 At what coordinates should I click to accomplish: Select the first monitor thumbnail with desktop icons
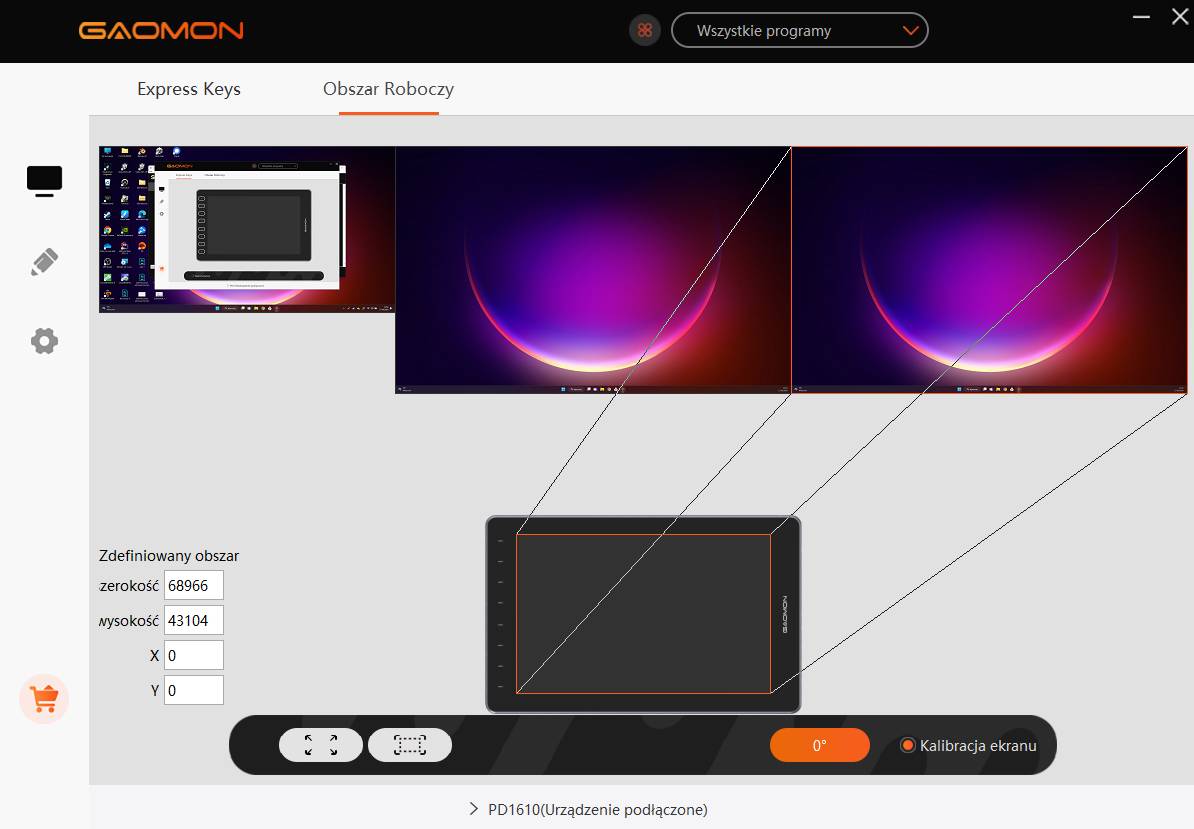click(247, 230)
